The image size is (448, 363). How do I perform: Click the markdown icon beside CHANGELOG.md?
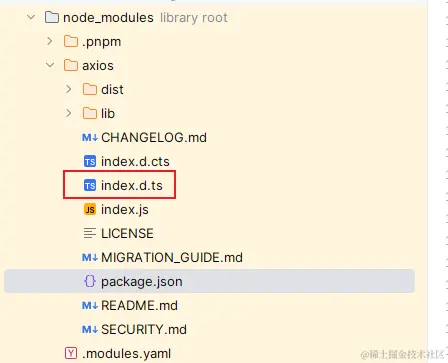coord(90,137)
